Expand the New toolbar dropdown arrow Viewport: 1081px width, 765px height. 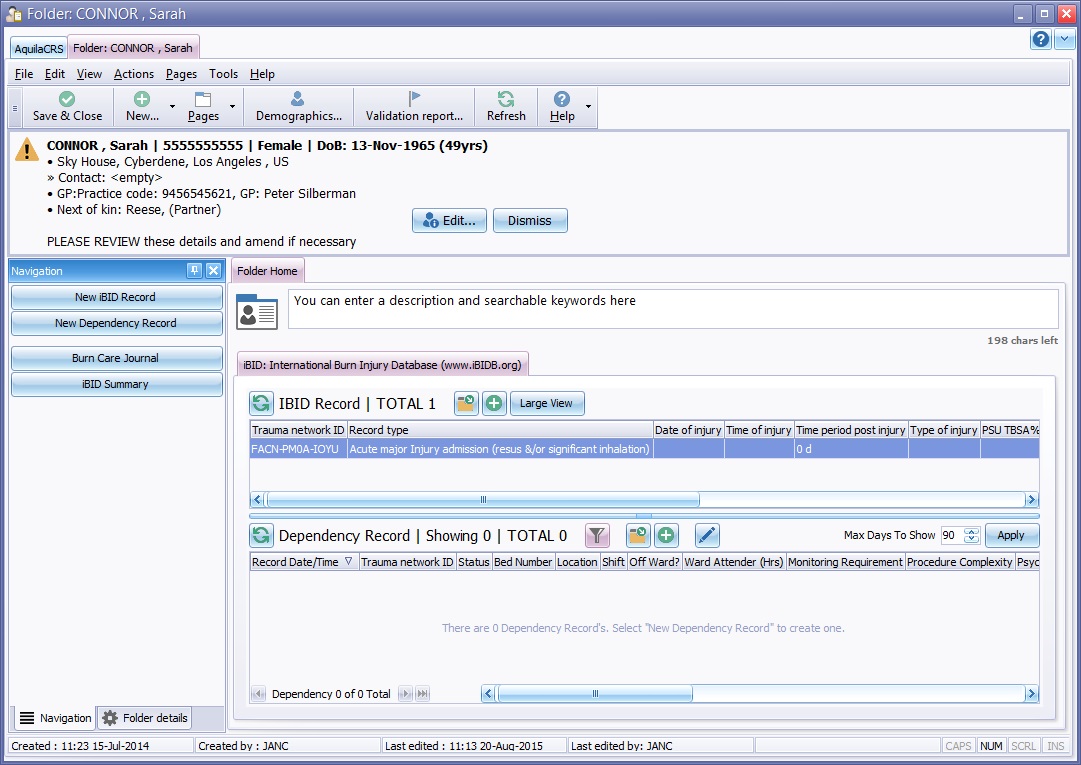click(x=172, y=106)
